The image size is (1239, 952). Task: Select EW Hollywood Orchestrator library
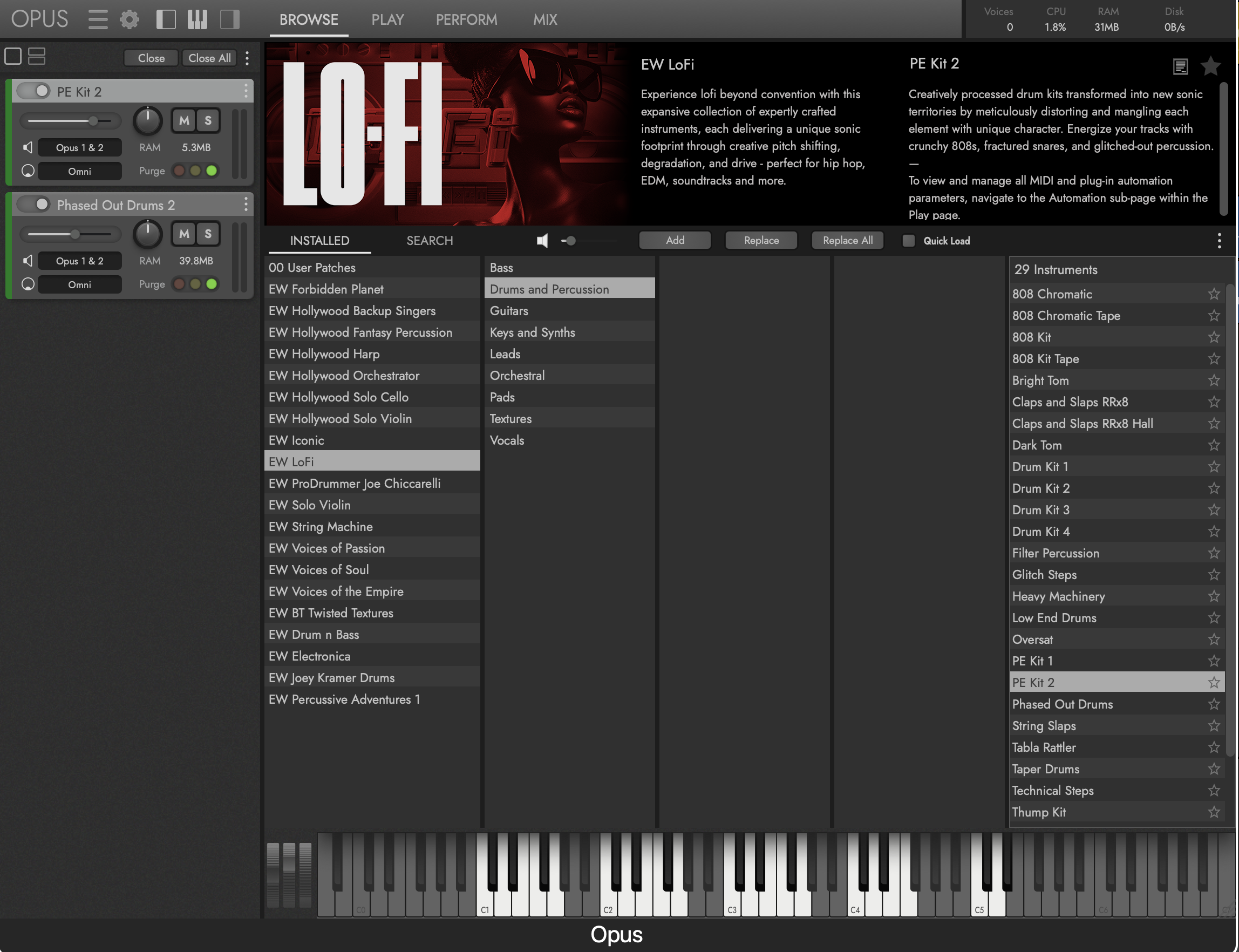372,375
